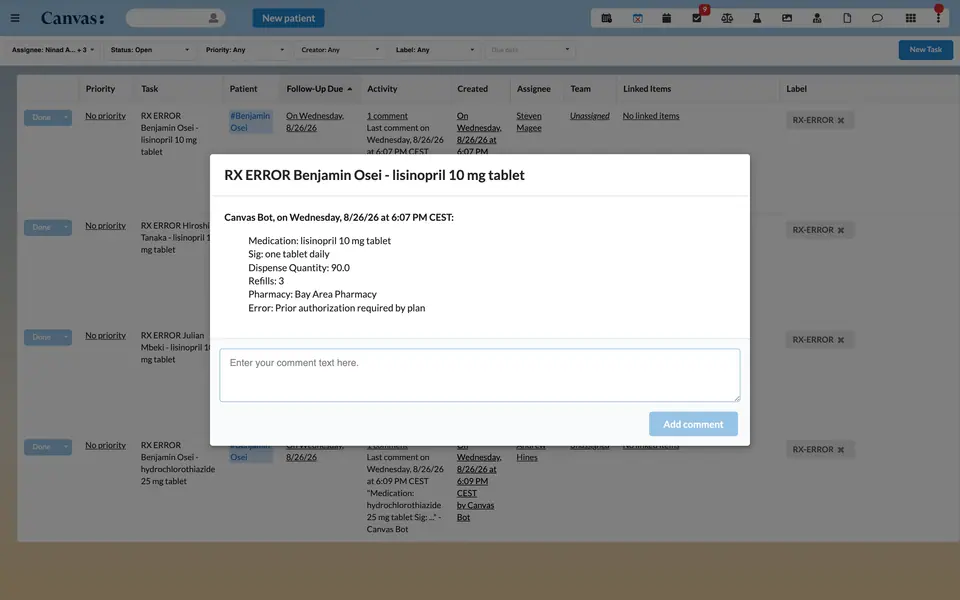Click Error: Prior authorization required by plan

tap(337, 308)
